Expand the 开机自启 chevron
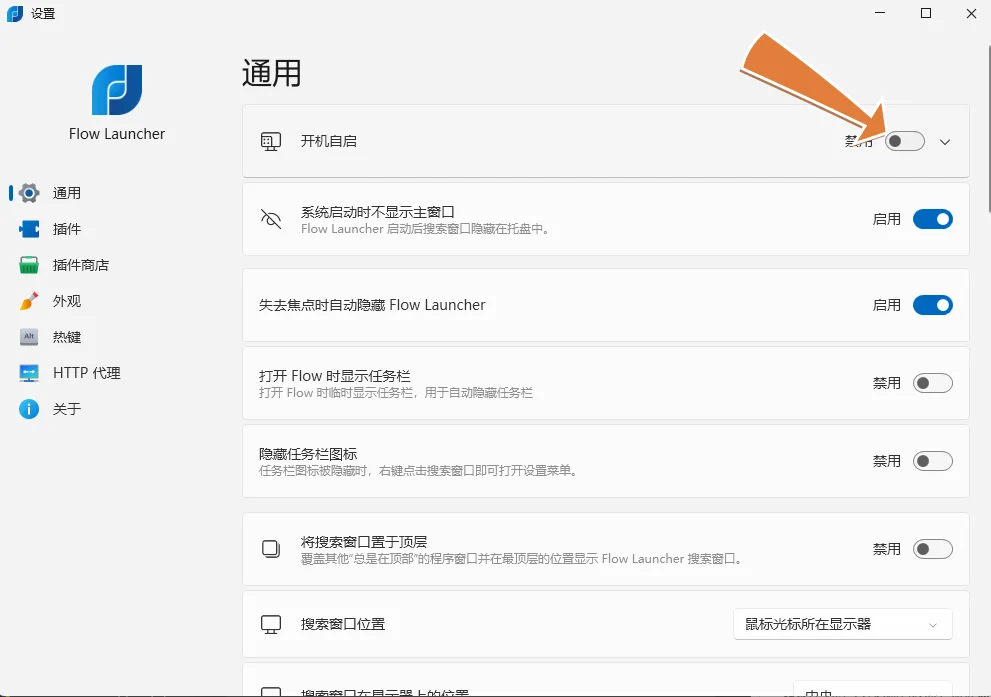Image resolution: width=991 pixels, height=697 pixels. [945, 142]
